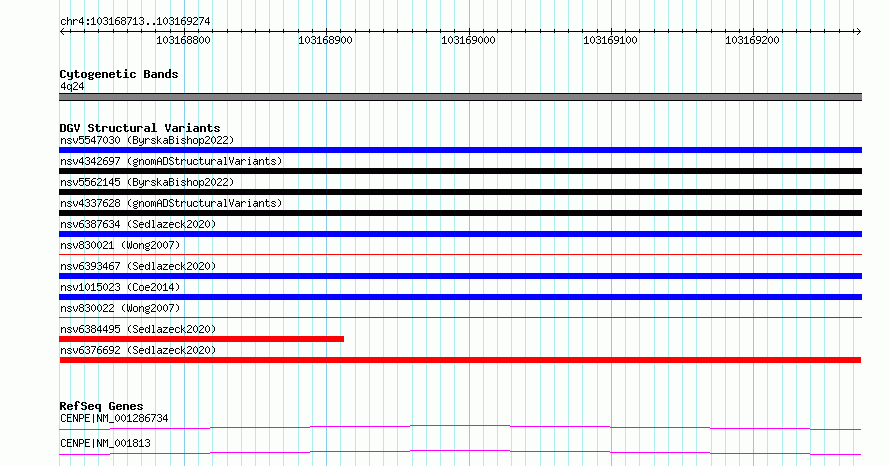Click label nsv6393467 (Sedlazeck2020)

click(138, 266)
